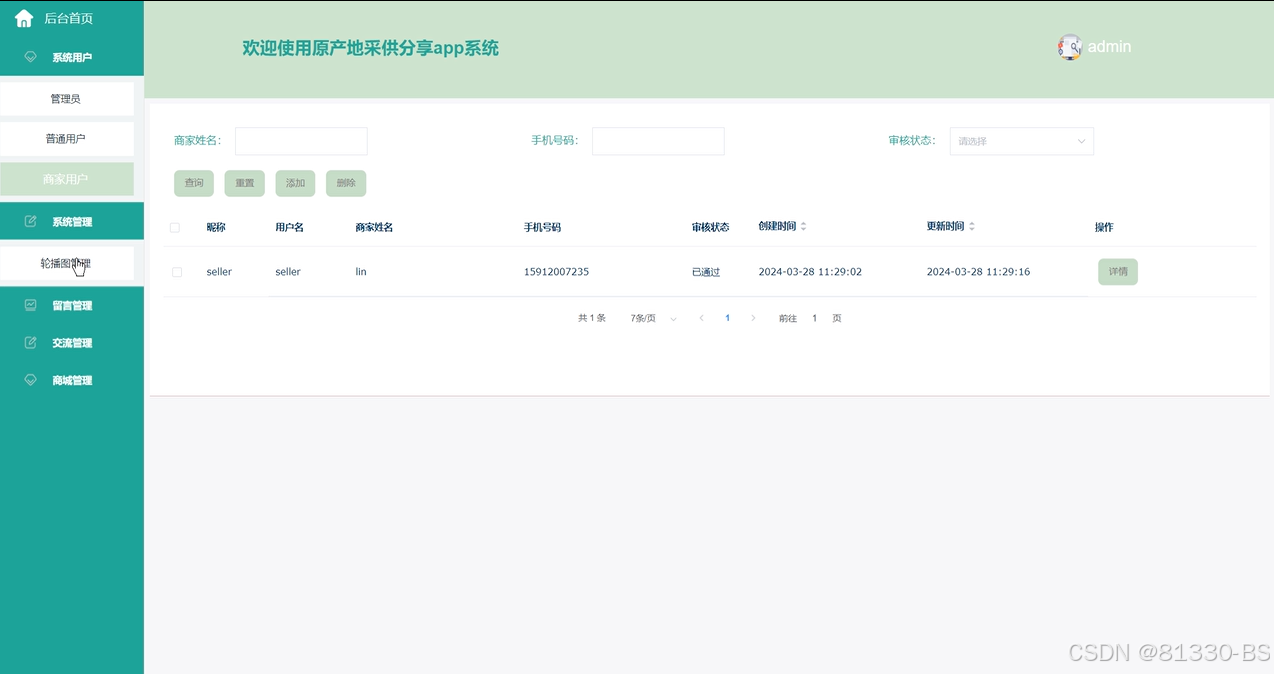Click the merchant name cell lin

pos(361,272)
